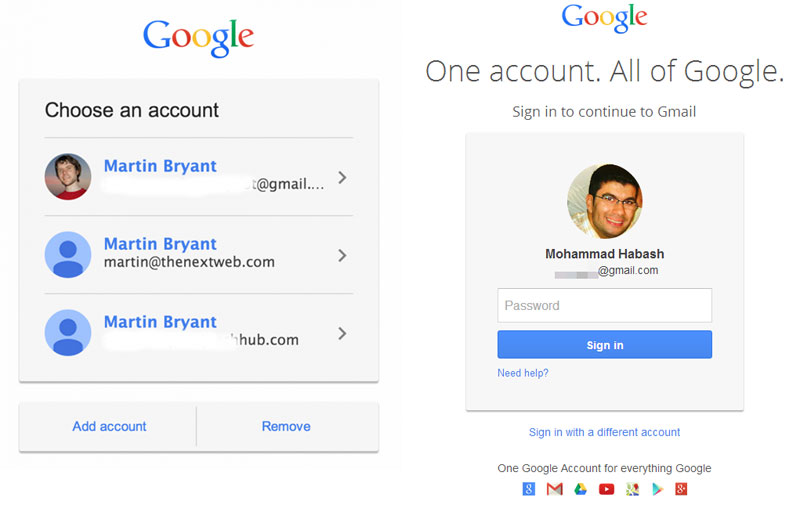
Task: Focus the Password input field
Action: (605, 305)
